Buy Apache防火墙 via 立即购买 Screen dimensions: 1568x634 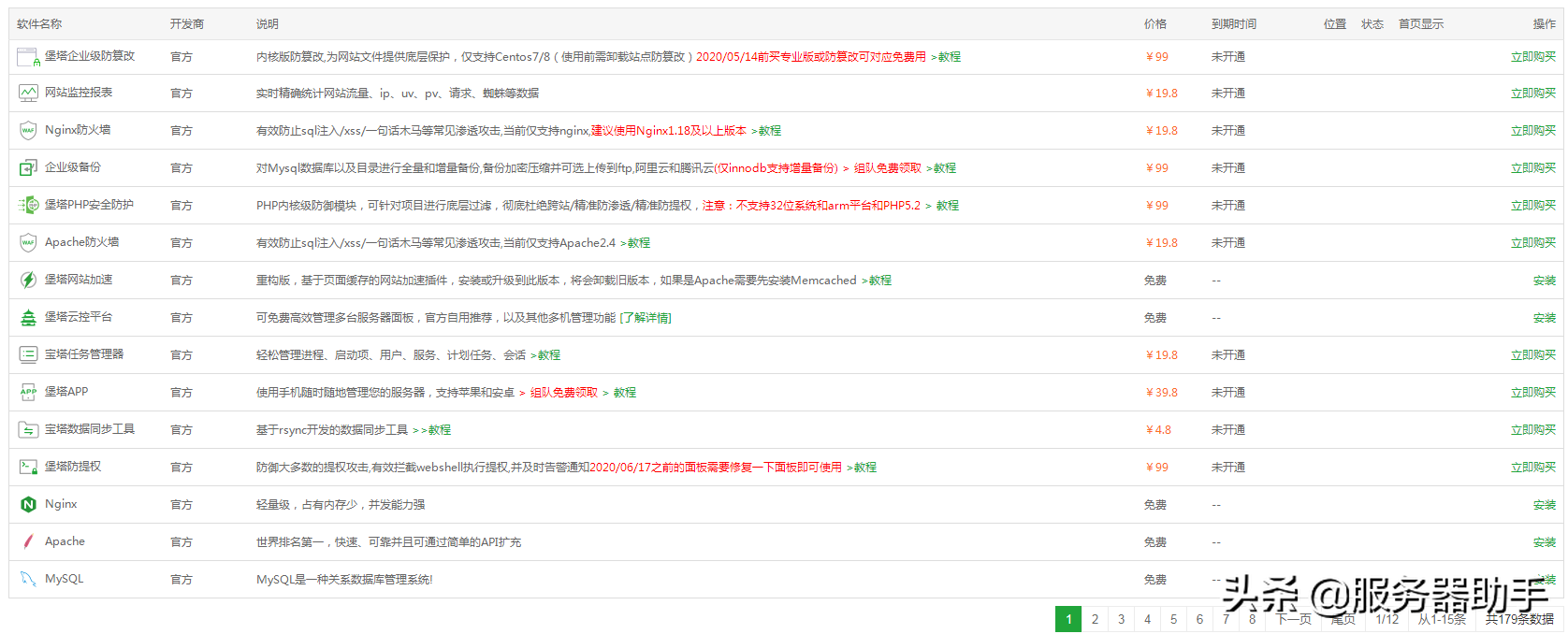click(1533, 243)
